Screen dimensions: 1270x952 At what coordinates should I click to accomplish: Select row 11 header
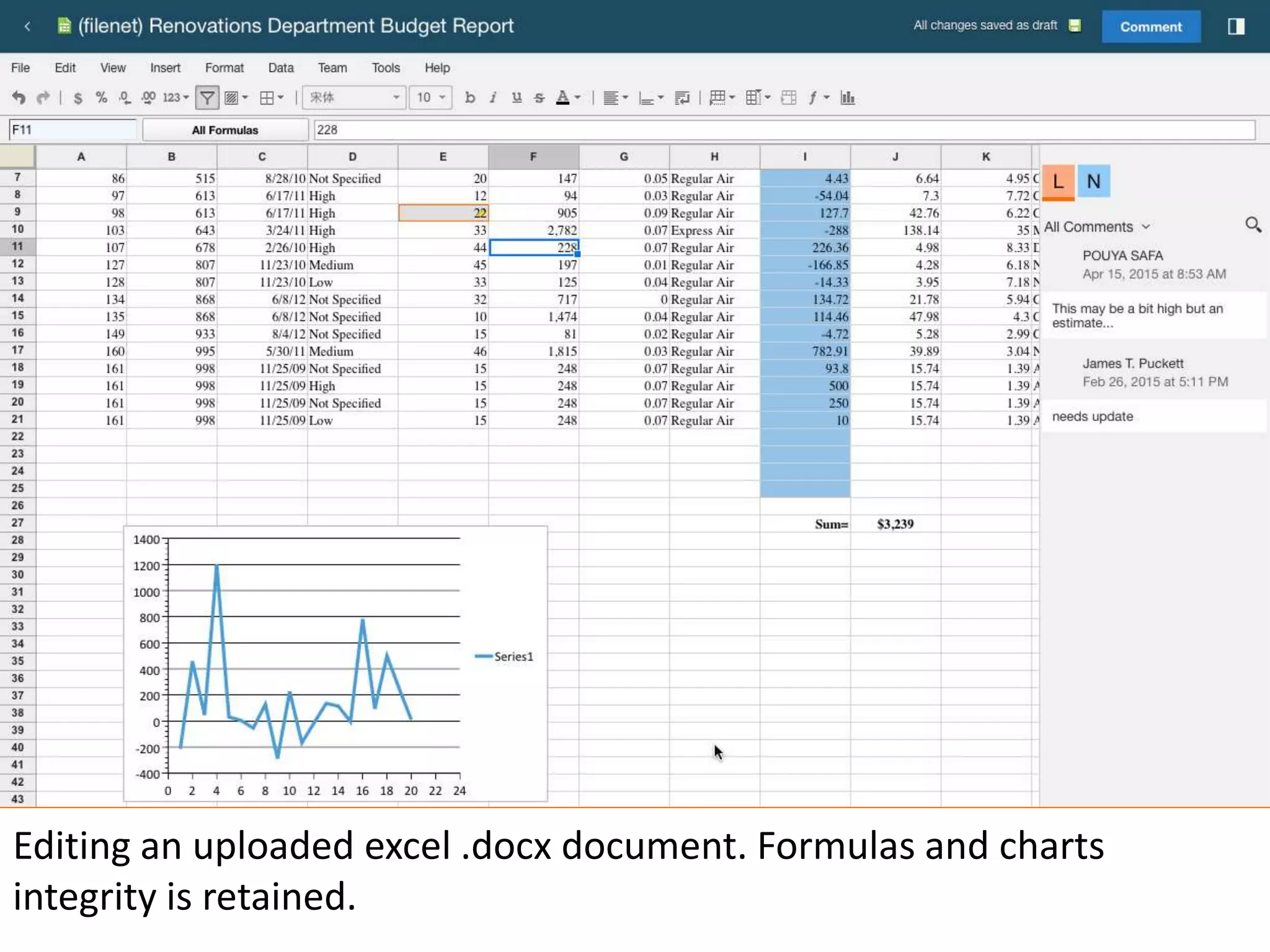tap(17, 247)
